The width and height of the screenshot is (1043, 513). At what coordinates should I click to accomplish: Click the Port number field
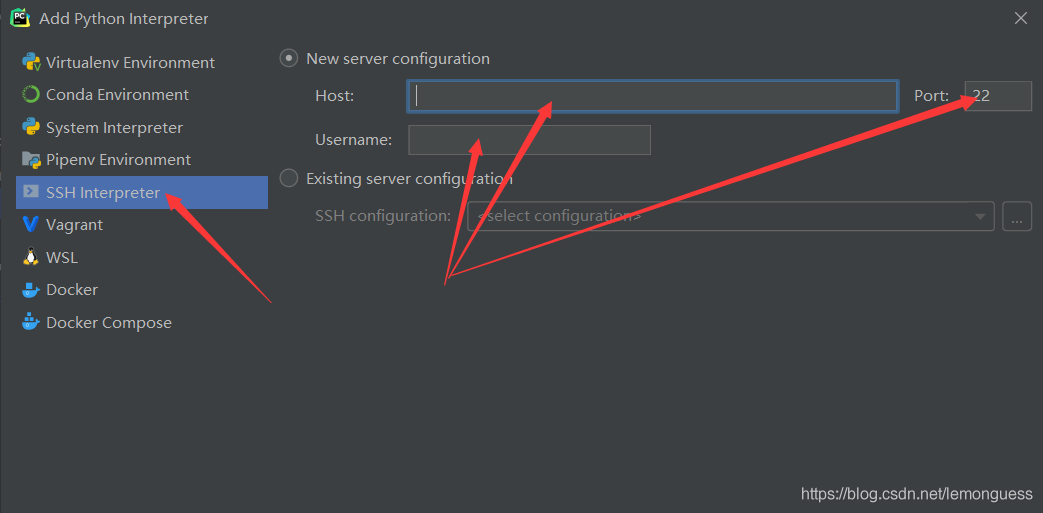point(998,96)
